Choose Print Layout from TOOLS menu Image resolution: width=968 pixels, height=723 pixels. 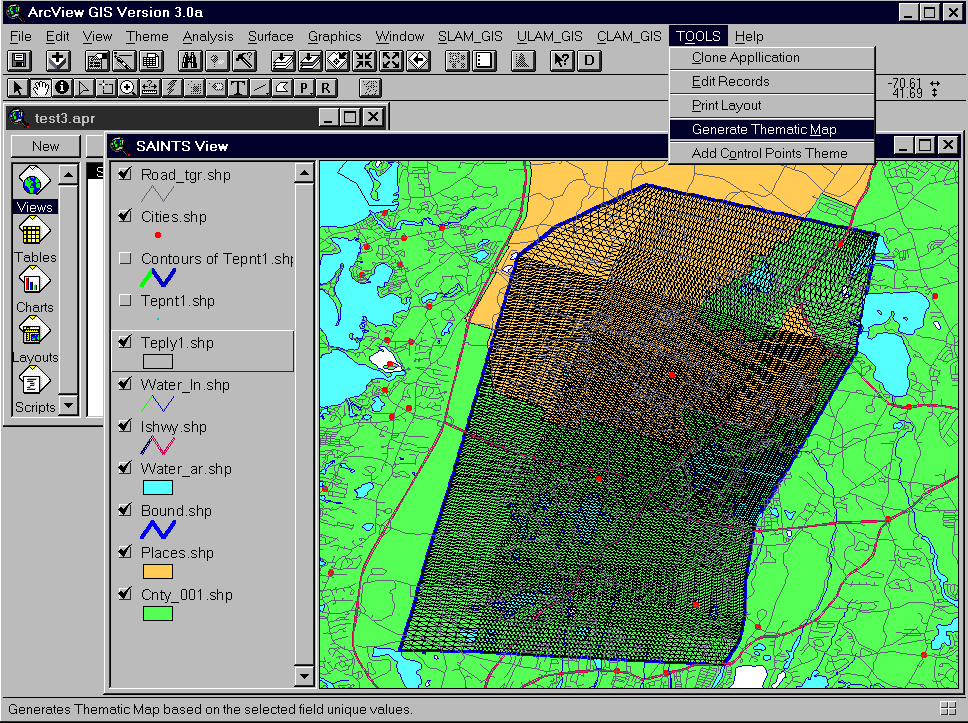pyautogui.click(x=772, y=106)
